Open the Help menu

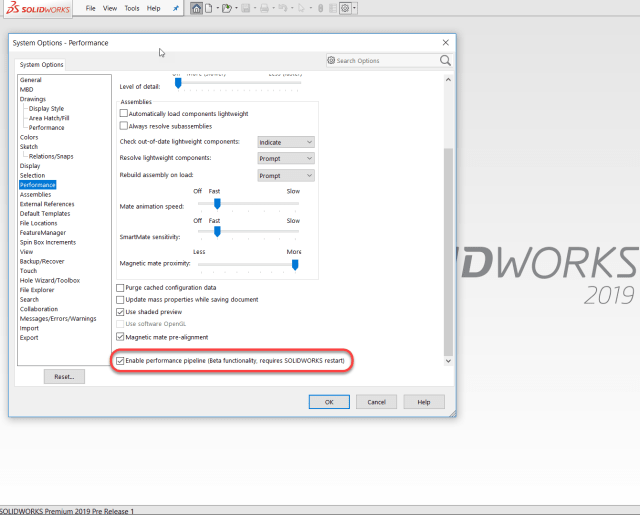(x=153, y=8)
